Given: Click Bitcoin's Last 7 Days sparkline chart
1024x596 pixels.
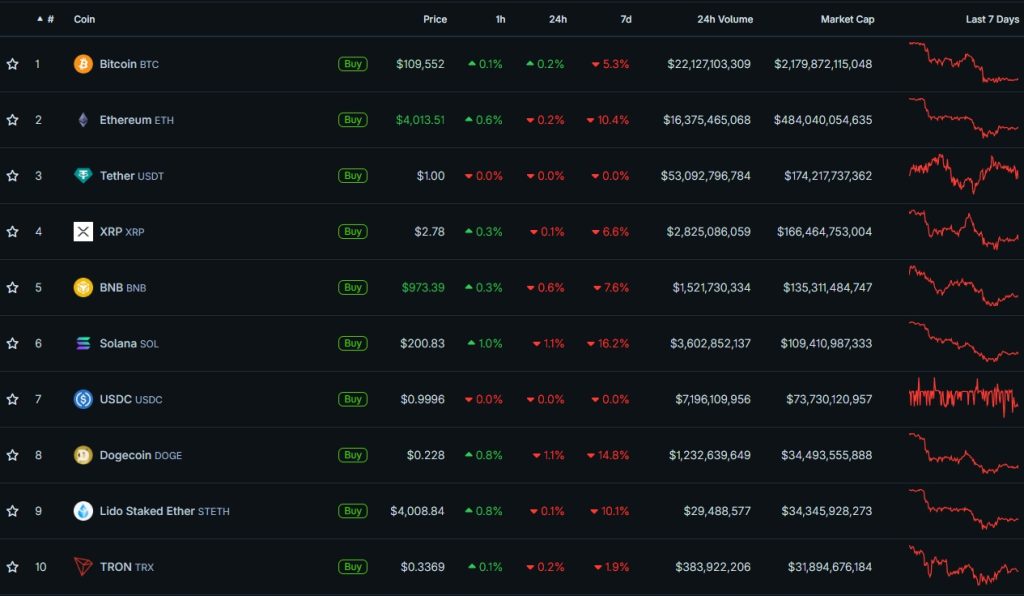Looking at the screenshot, I should [961, 63].
